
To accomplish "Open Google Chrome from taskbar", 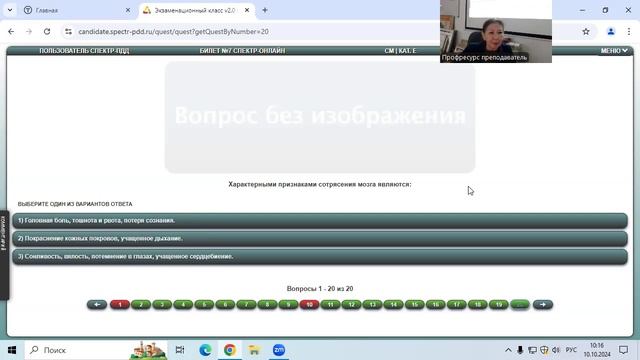I will [230, 350].
